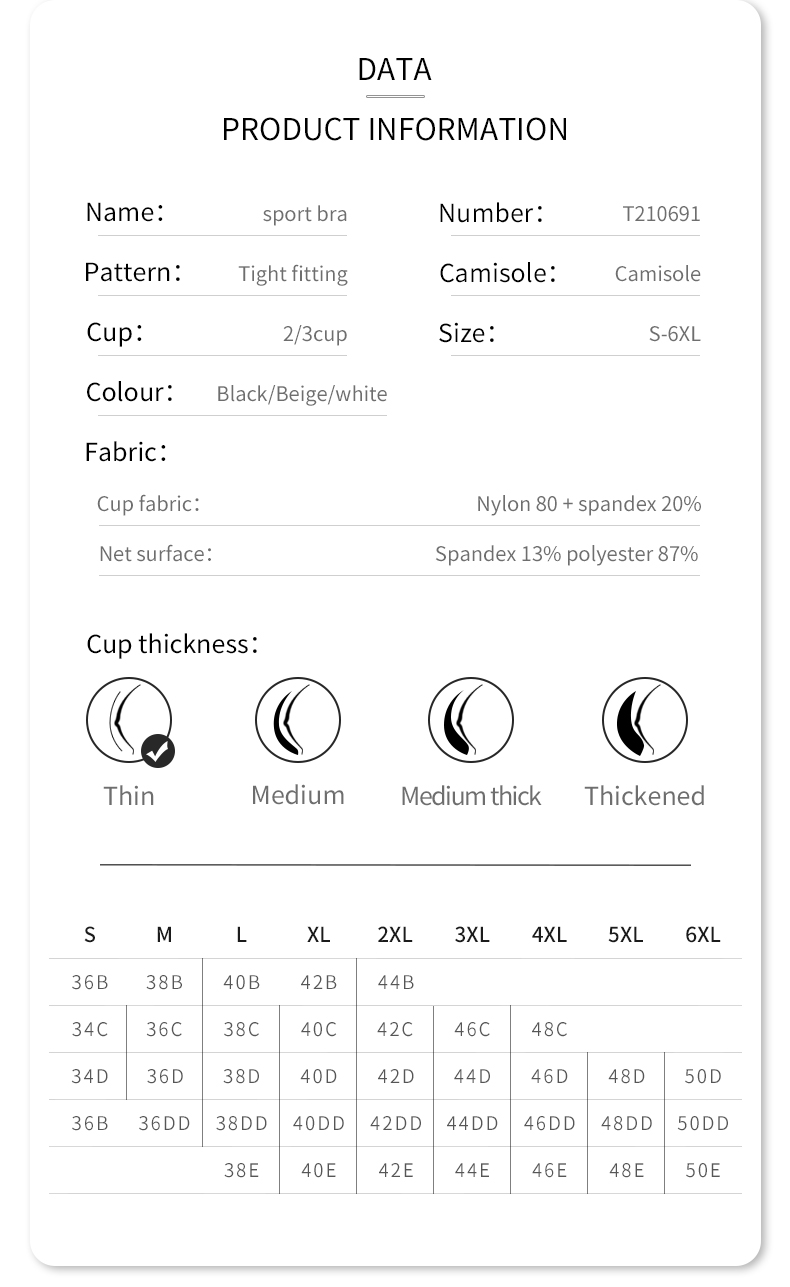Click the Thin label text
Viewport: 790px width, 1287px height.
[129, 796]
